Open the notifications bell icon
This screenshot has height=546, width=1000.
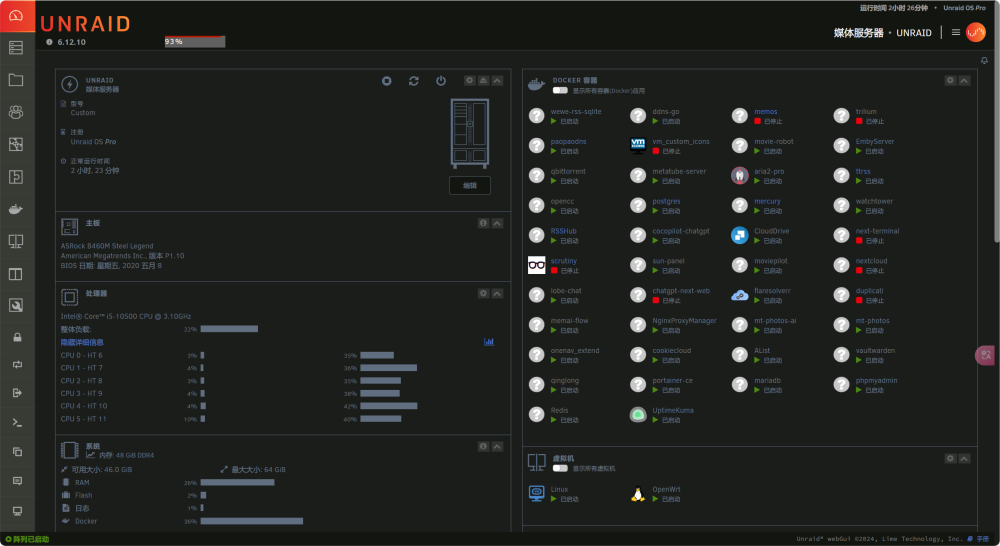pos(984,61)
